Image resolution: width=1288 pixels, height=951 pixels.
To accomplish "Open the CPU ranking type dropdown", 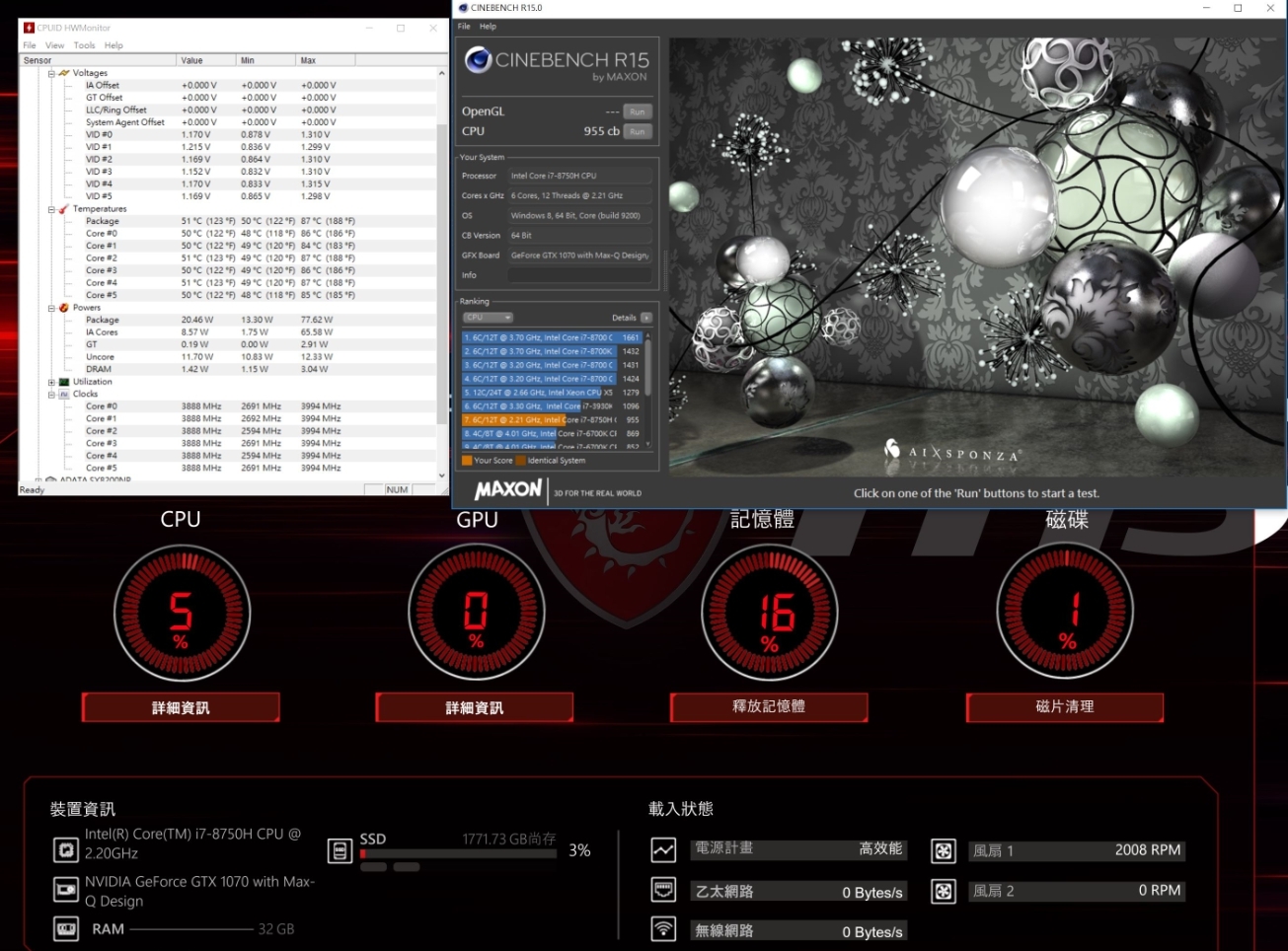I will pyautogui.click(x=489, y=318).
